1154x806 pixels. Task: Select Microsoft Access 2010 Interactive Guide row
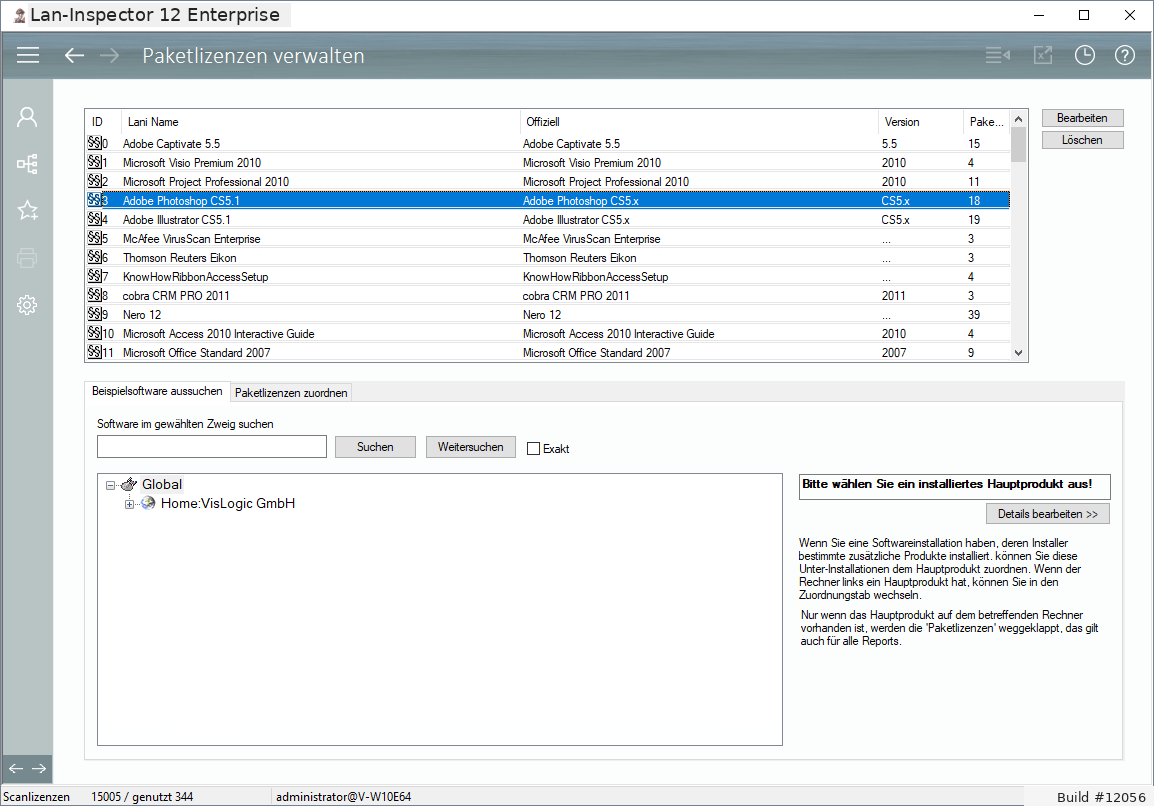pos(548,333)
